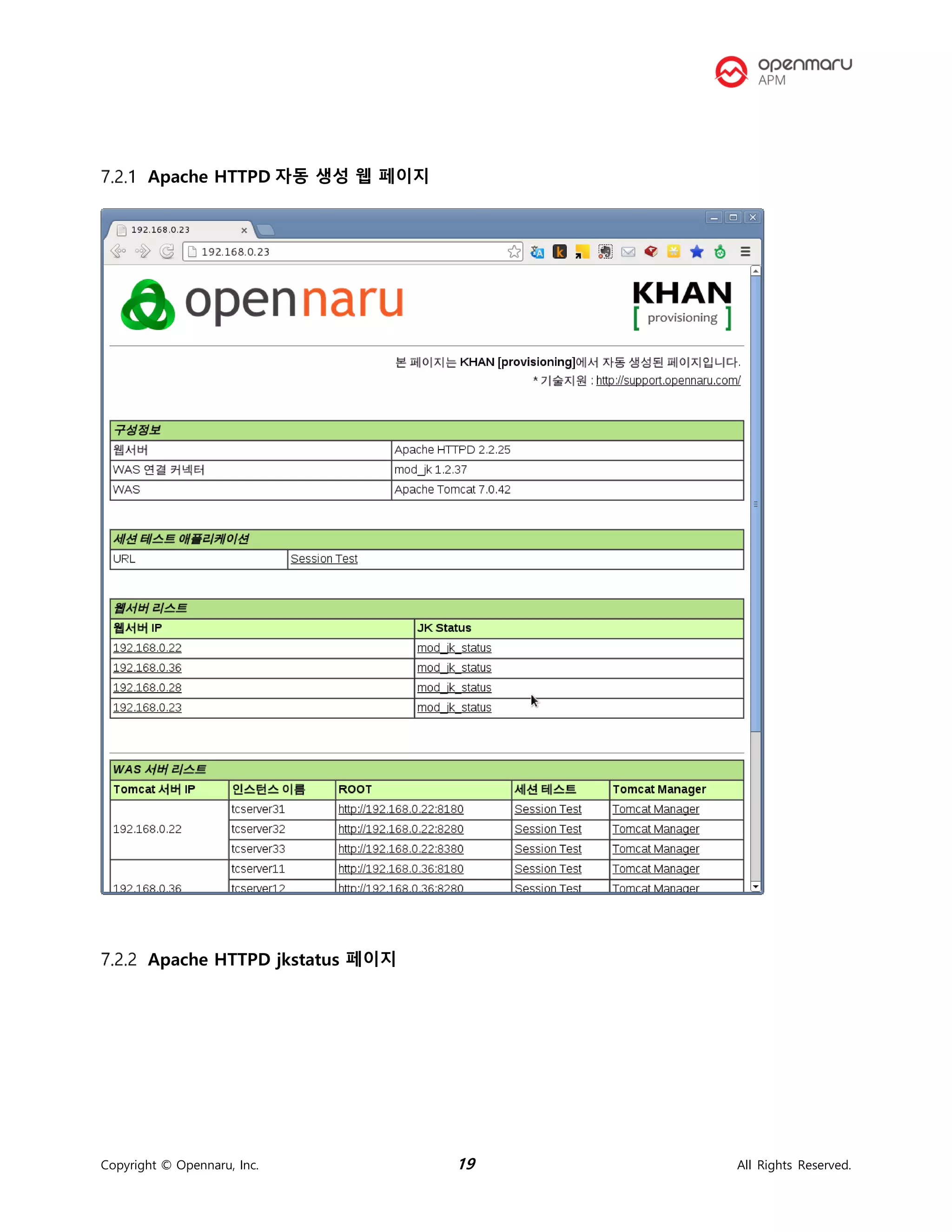Click the vertical scrollbar thumb
The height and width of the screenshot is (1232, 952).
tap(756, 504)
